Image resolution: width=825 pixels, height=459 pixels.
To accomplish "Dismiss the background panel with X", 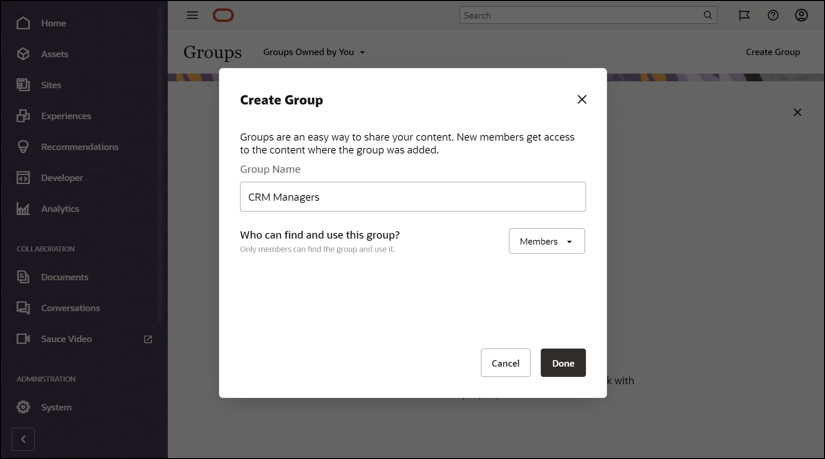I will point(798,112).
